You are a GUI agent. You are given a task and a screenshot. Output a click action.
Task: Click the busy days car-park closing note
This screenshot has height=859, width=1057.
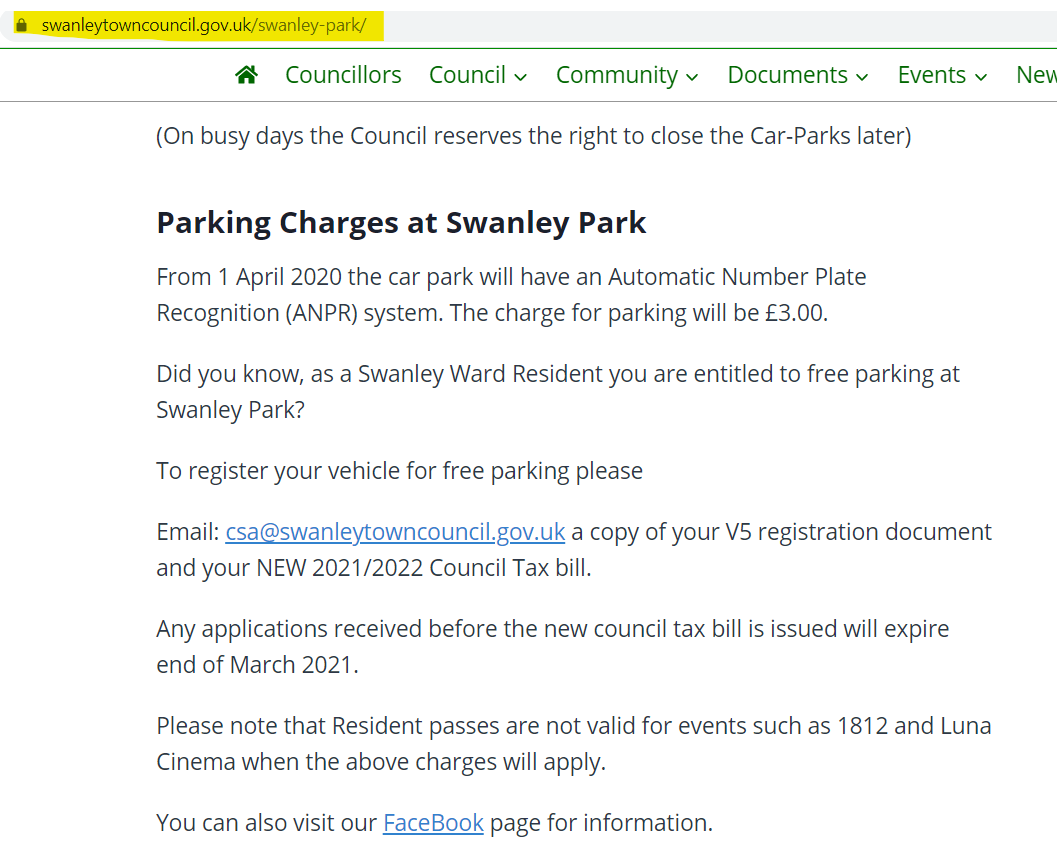pyautogui.click(x=533, y=136)
